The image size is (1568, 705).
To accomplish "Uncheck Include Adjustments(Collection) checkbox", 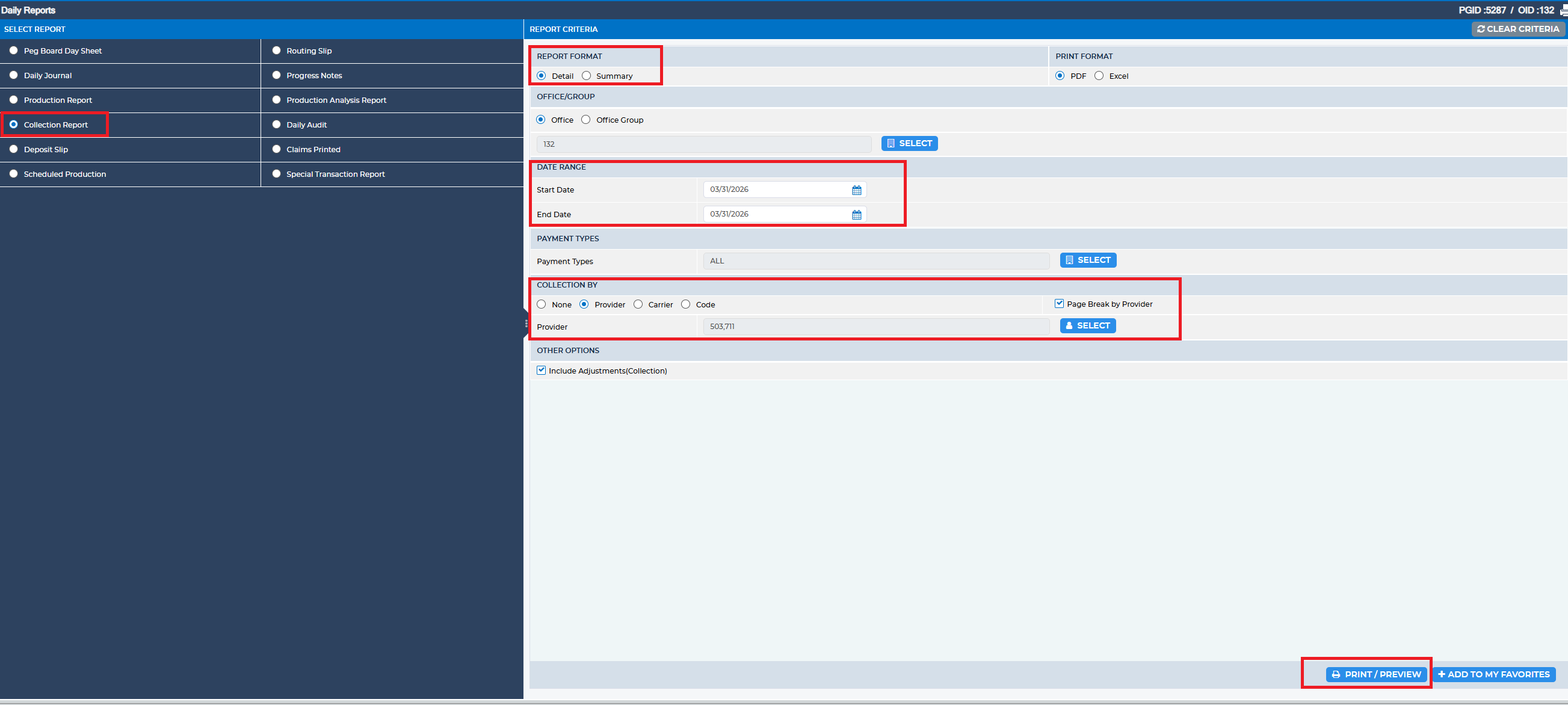I will [541, 371].
